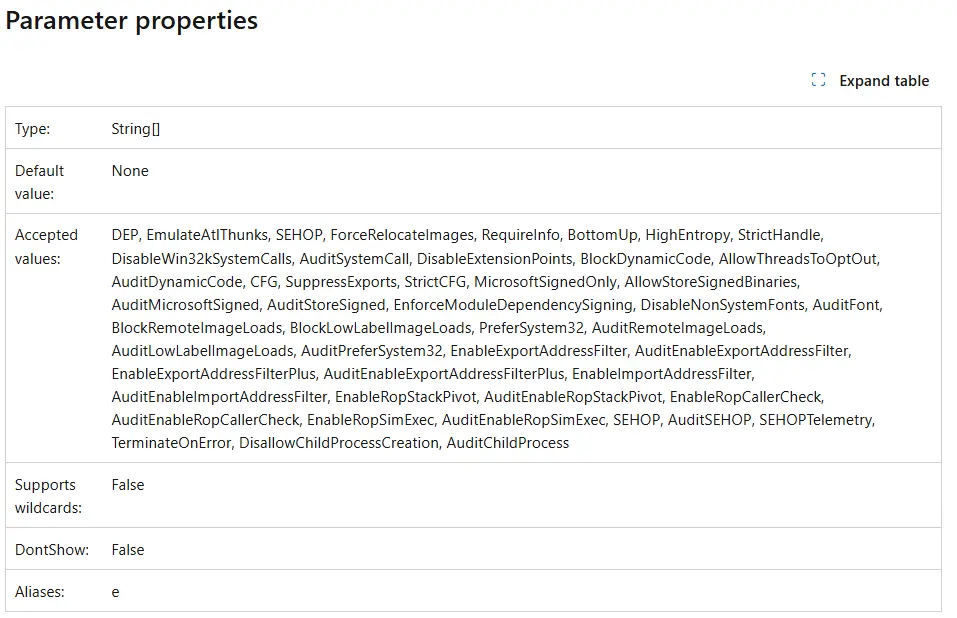The image size is (957, 618).
Task: Click the AuditChildProcess accepted value
Action: click(x=508, y=443)
